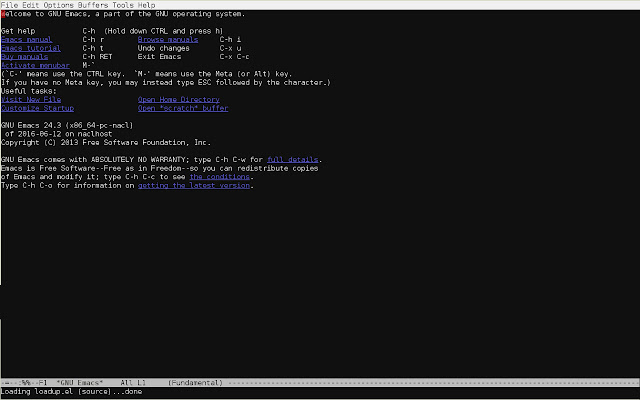Image resolution: width=640 pixels, height=400 pixels.
Task: Click getting the latest version link
Action: (x=194, y=185)
